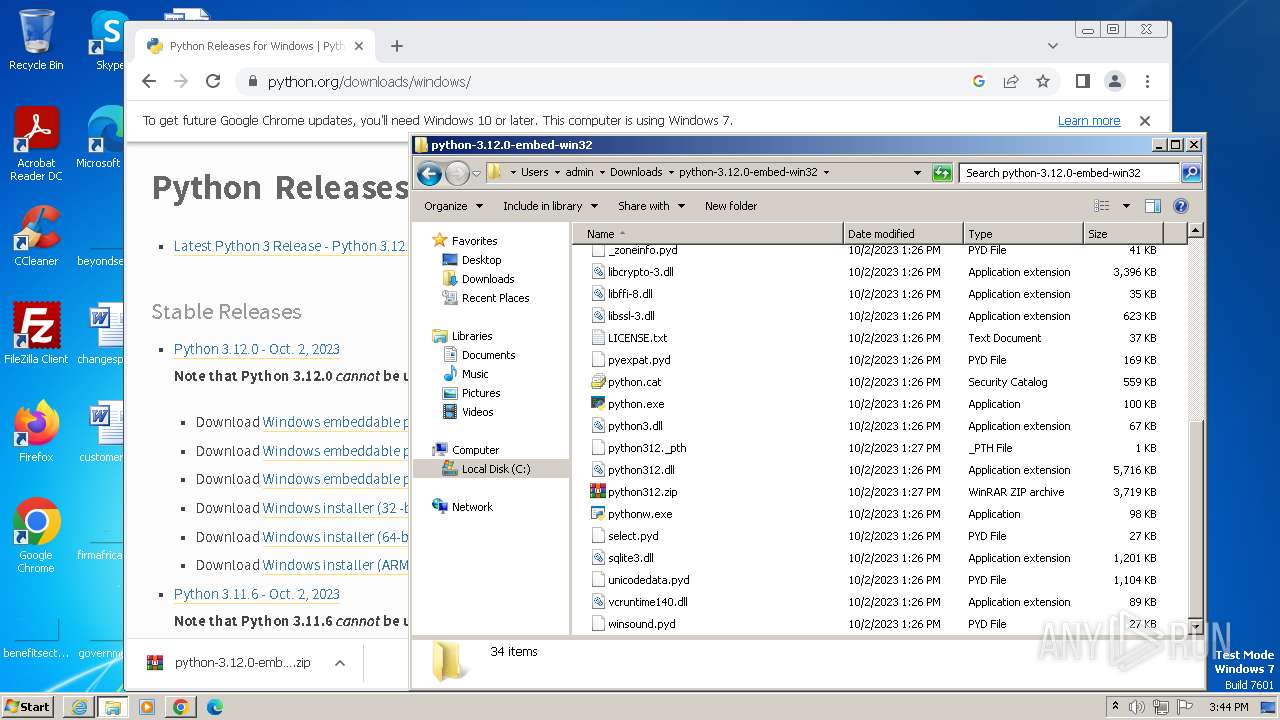Go back in the Explorer window
Viewport: 1280px width, 720px height.
[x=429, y=173]
